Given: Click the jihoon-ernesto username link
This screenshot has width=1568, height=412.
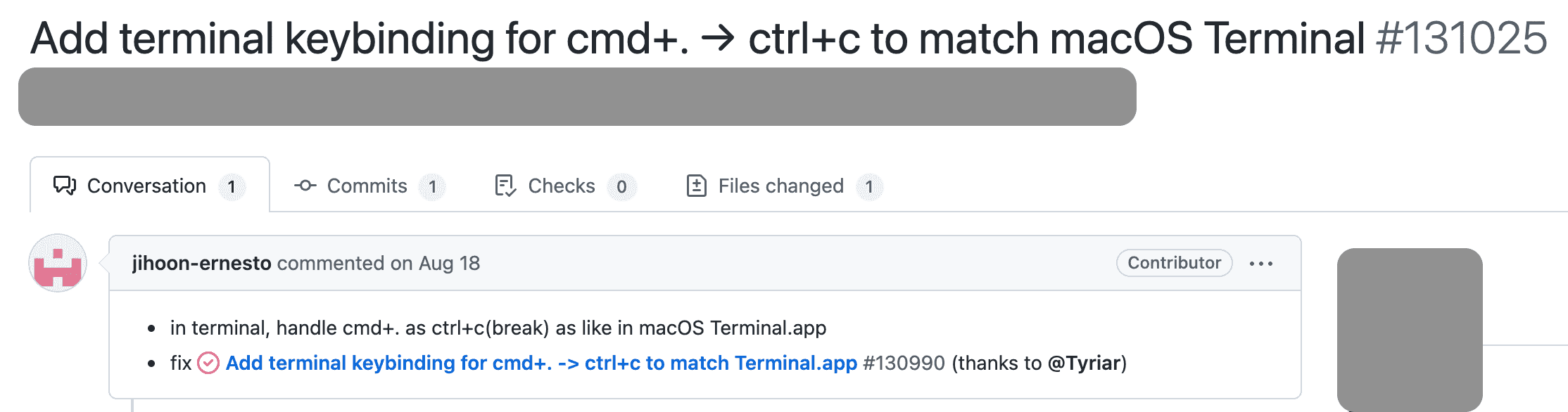Looking at the screenshot, I should tap(201, 263).
